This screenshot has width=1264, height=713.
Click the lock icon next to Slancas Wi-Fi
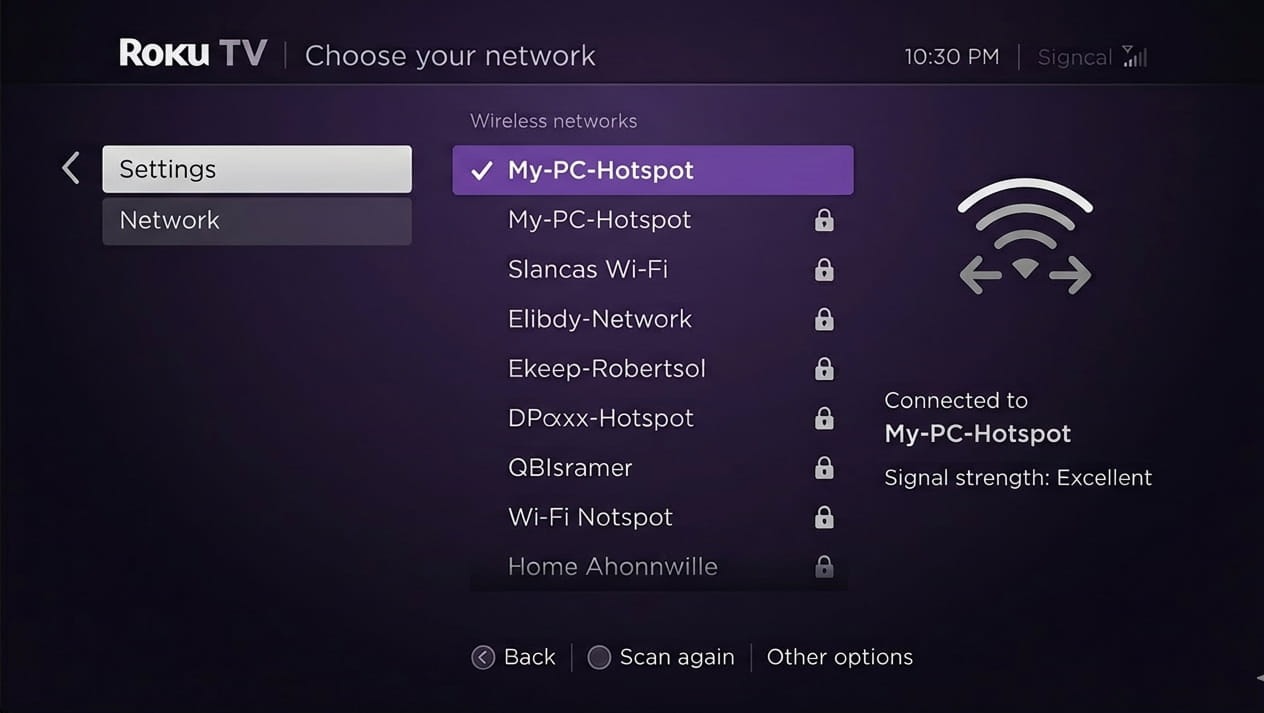pos(824,270)
